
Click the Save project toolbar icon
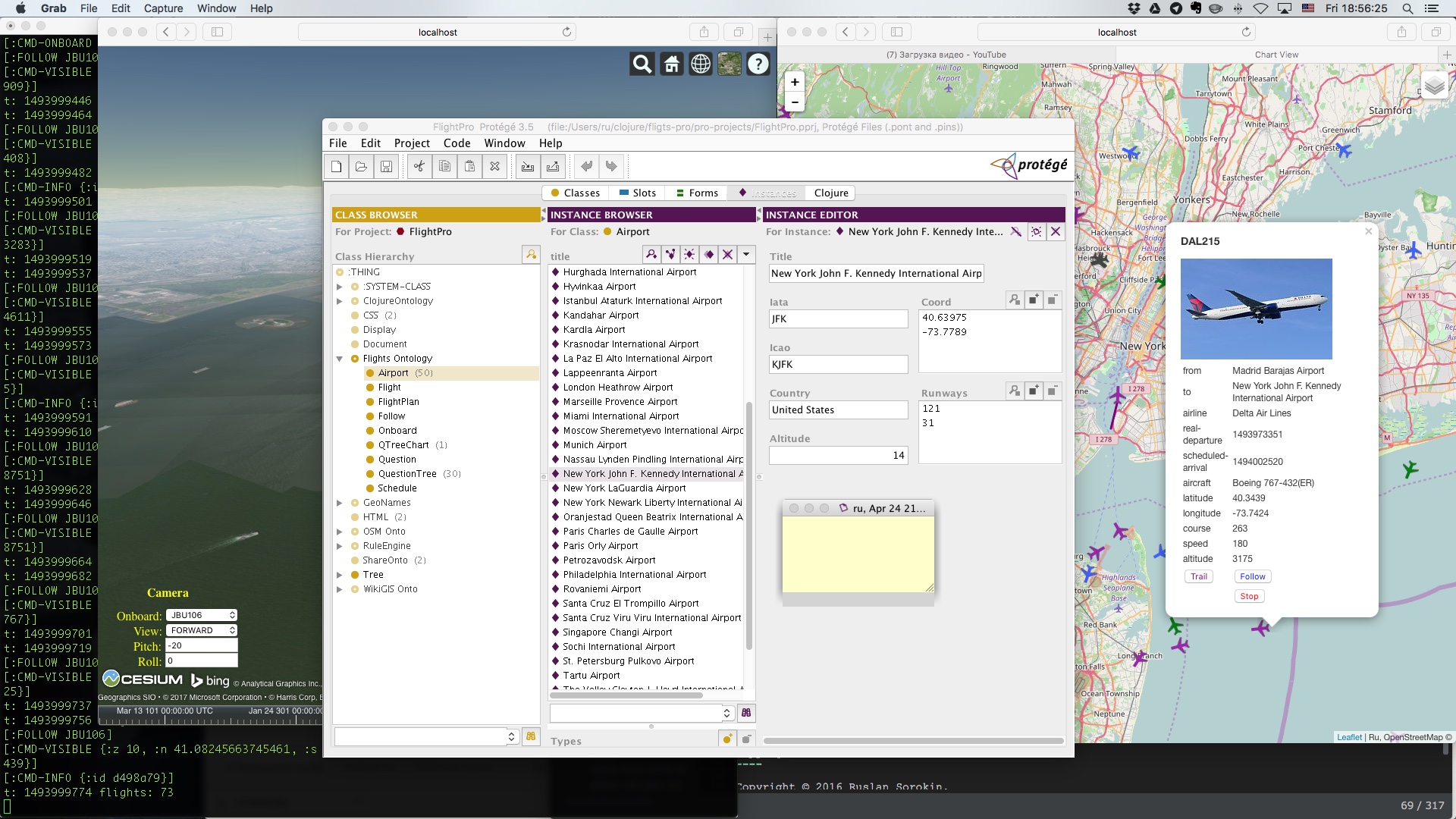tap(386, 166)
